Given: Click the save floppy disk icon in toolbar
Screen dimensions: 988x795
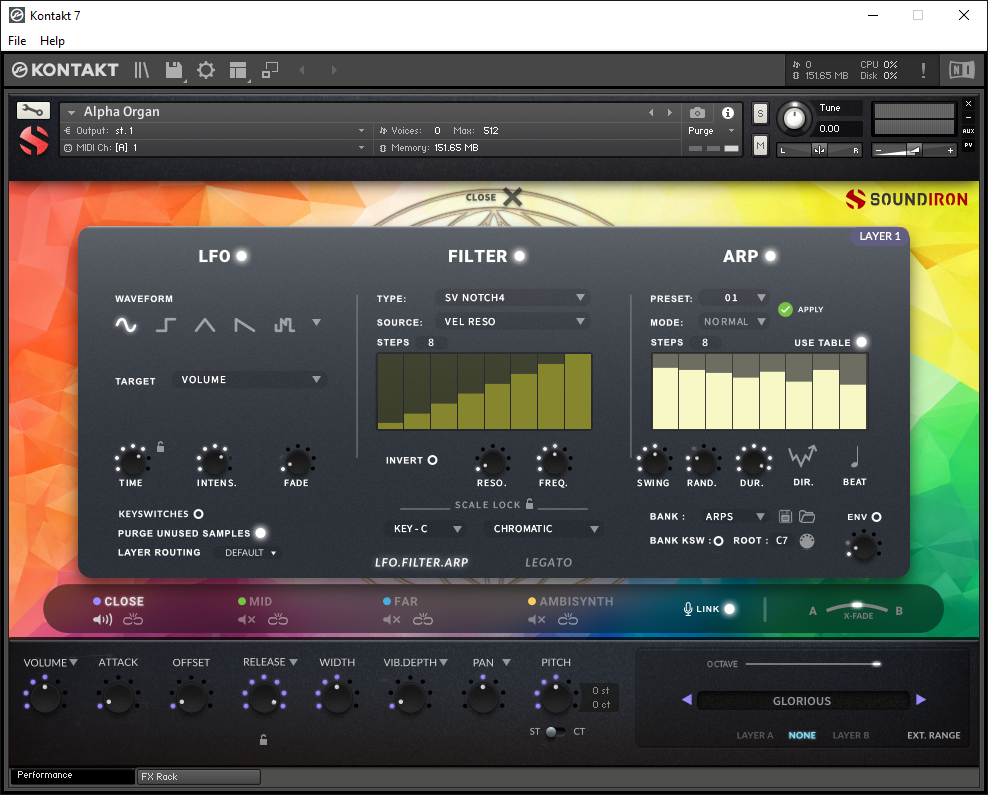Looking at the screenshot, I should pyautogui.click(x=174, y=70).
